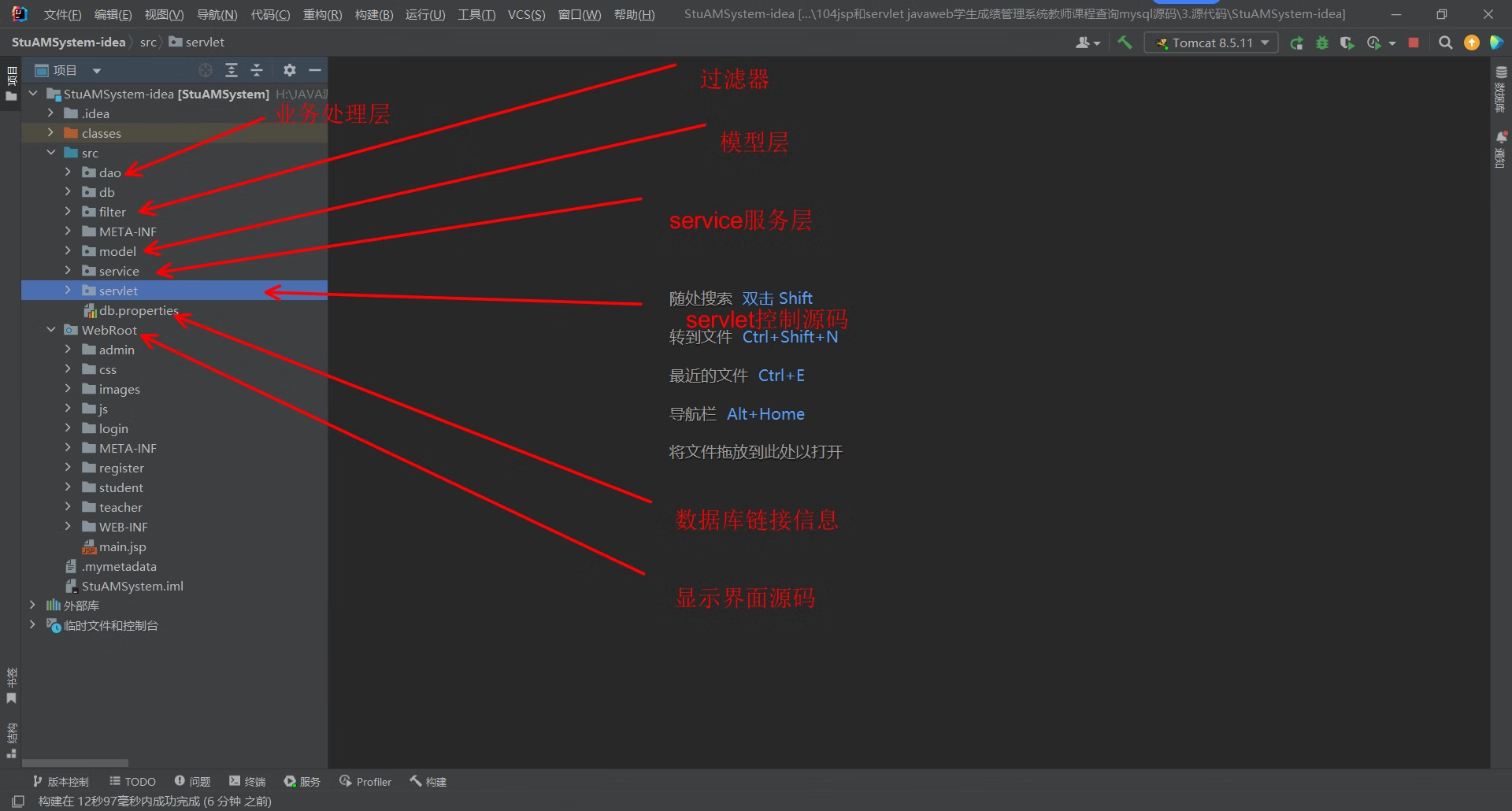1512x811 pixels.
Task: Toggle the TODO tool window
Action: pos(132,782)
